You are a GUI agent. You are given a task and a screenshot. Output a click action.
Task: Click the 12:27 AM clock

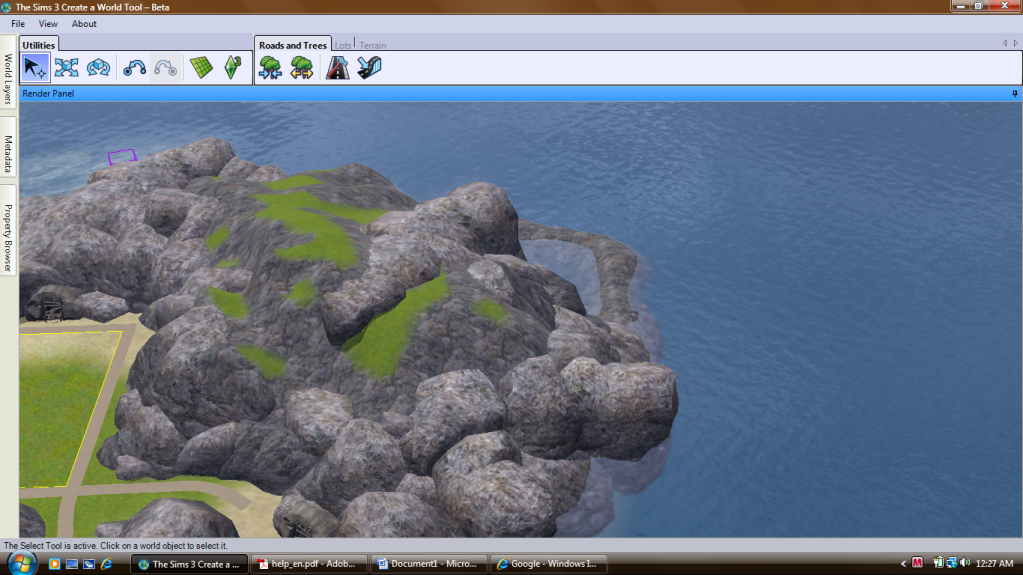click(995, 563)
